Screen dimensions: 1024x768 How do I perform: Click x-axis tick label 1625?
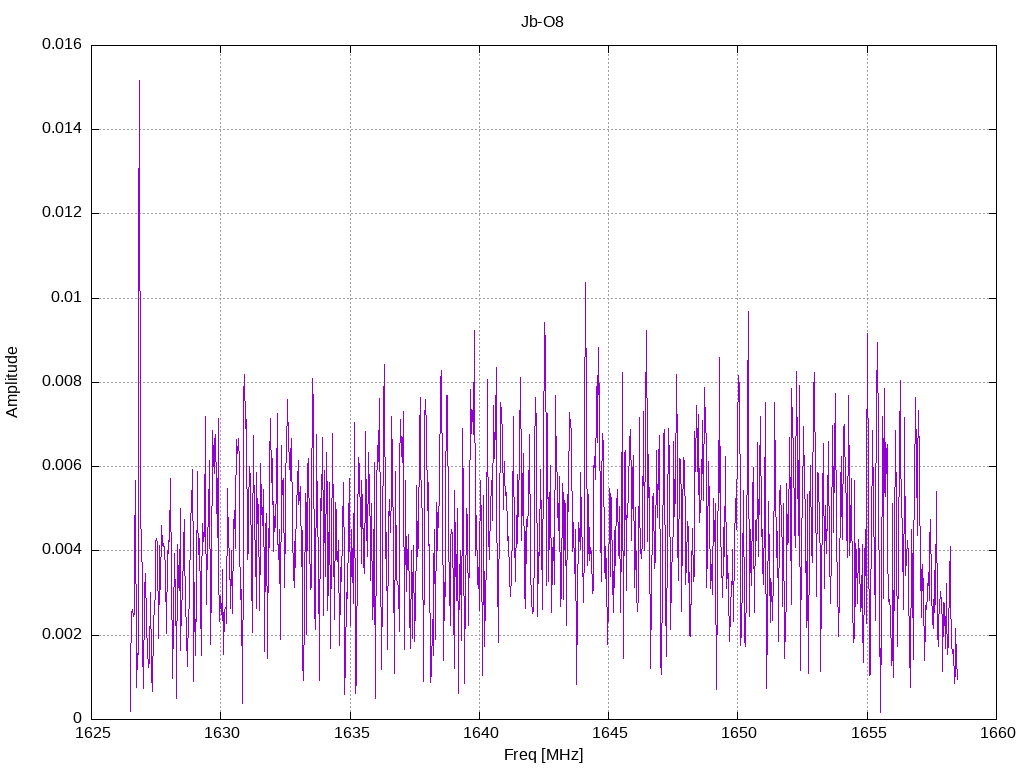point(92,733)
